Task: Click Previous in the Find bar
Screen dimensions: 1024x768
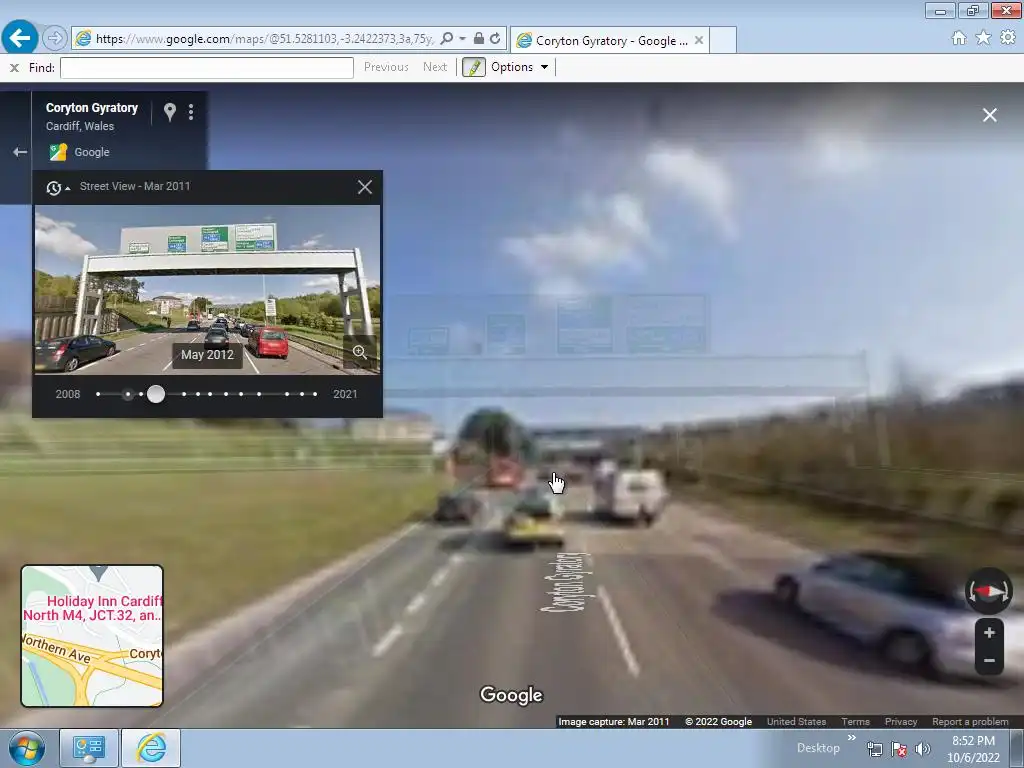Action: click(386, 67)
